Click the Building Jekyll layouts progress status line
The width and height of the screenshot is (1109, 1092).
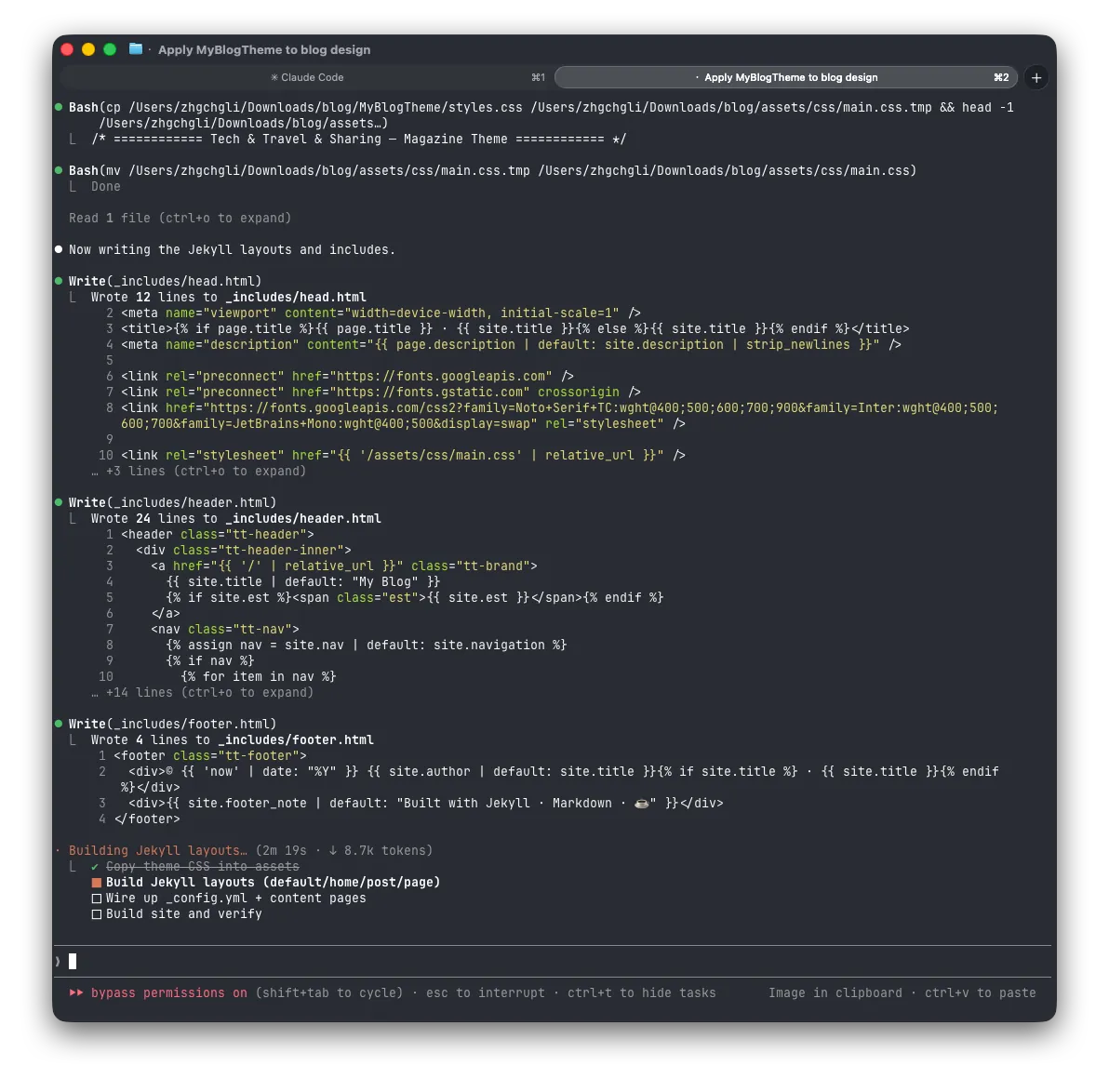point(158,850)
